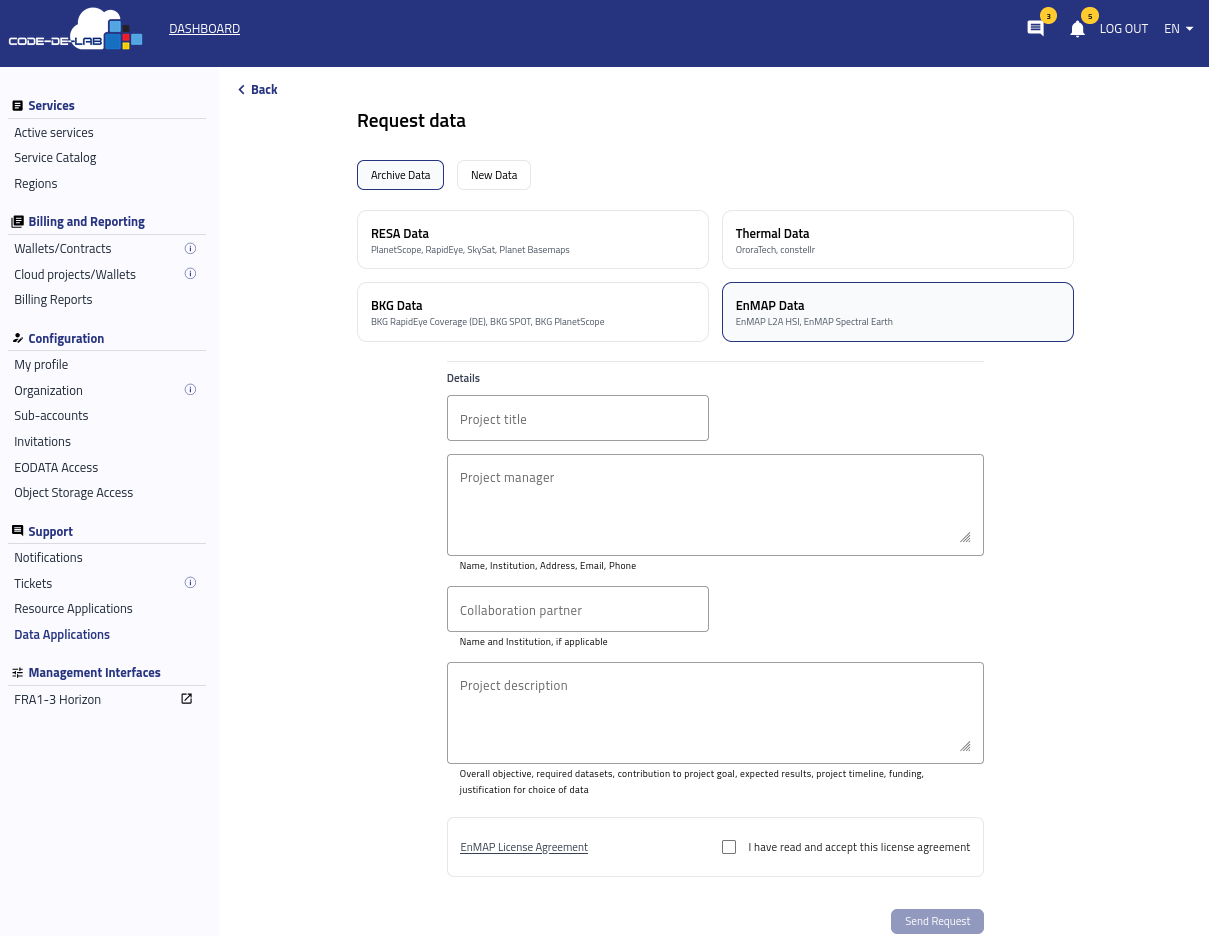
Task: Open the EnMAP License Agreement link
Action: (524, 847)
